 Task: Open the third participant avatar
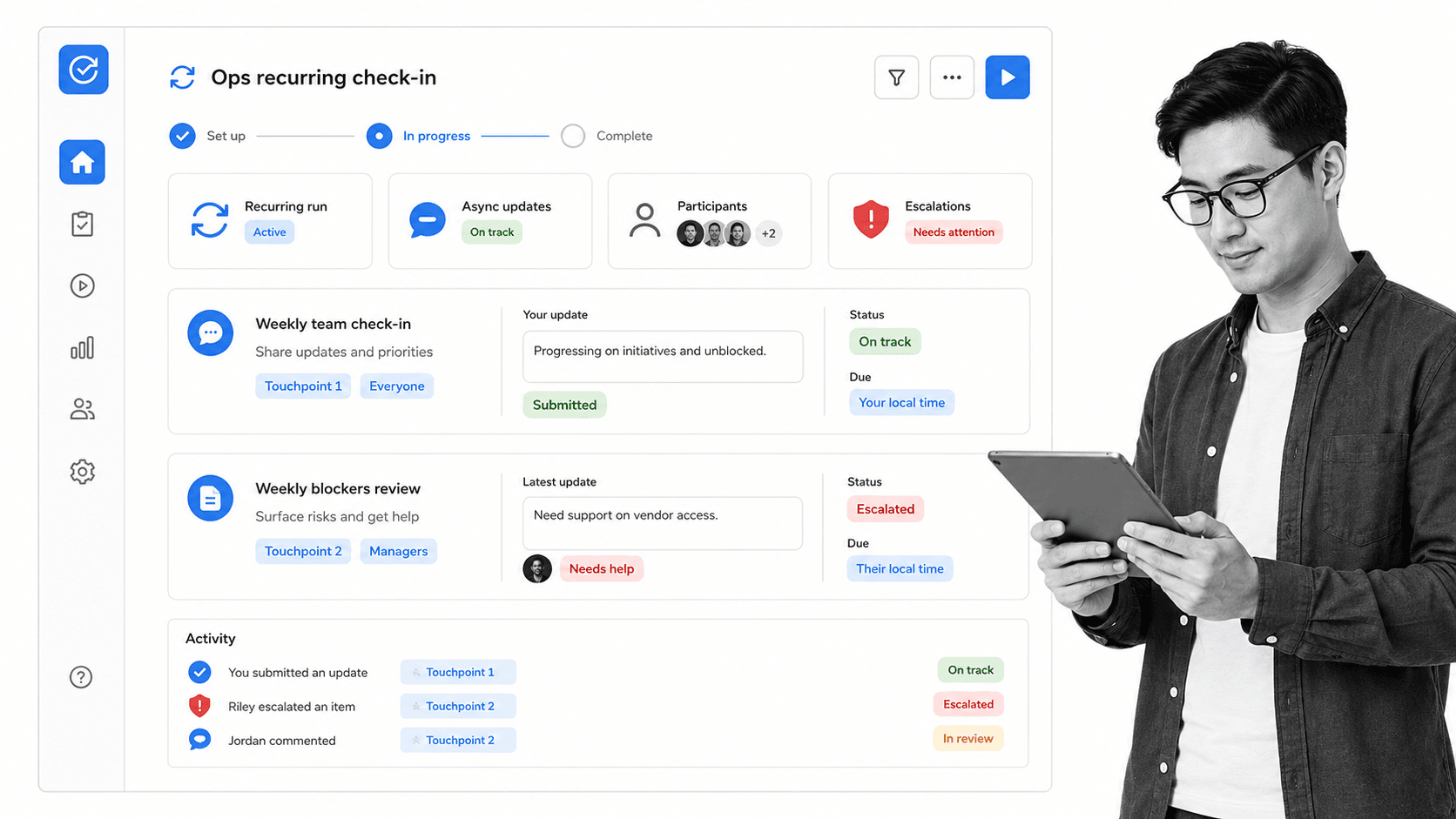click(738, 233)
